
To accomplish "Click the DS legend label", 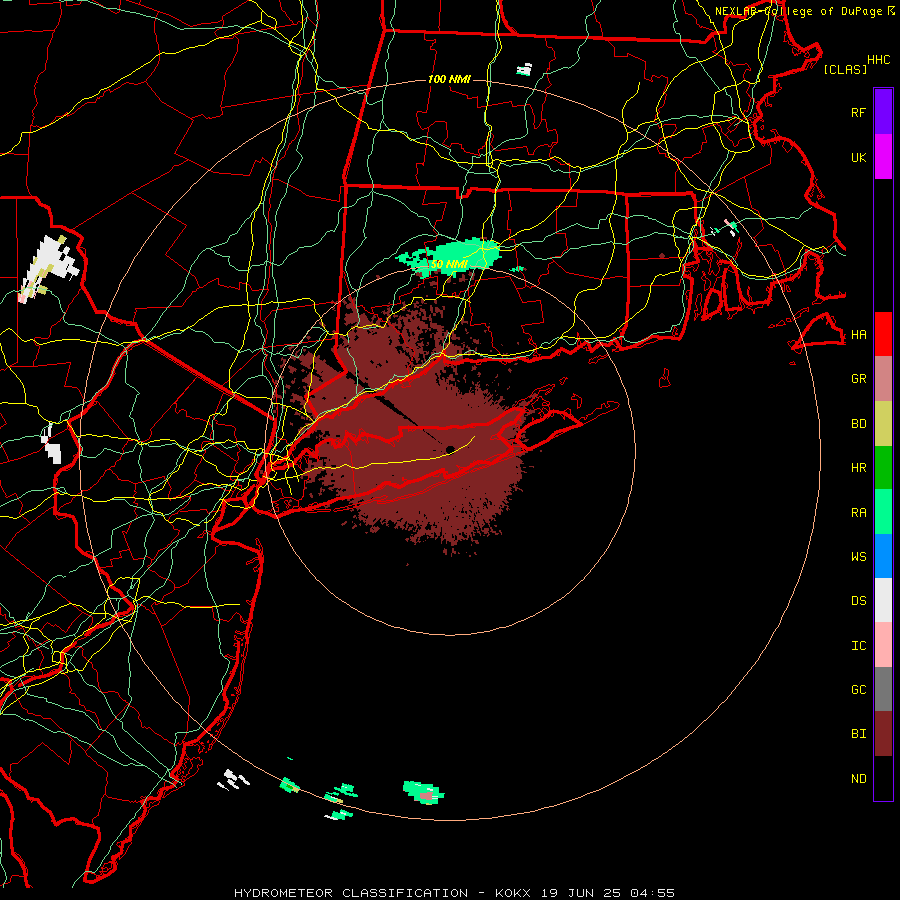I will click(858, 600).
